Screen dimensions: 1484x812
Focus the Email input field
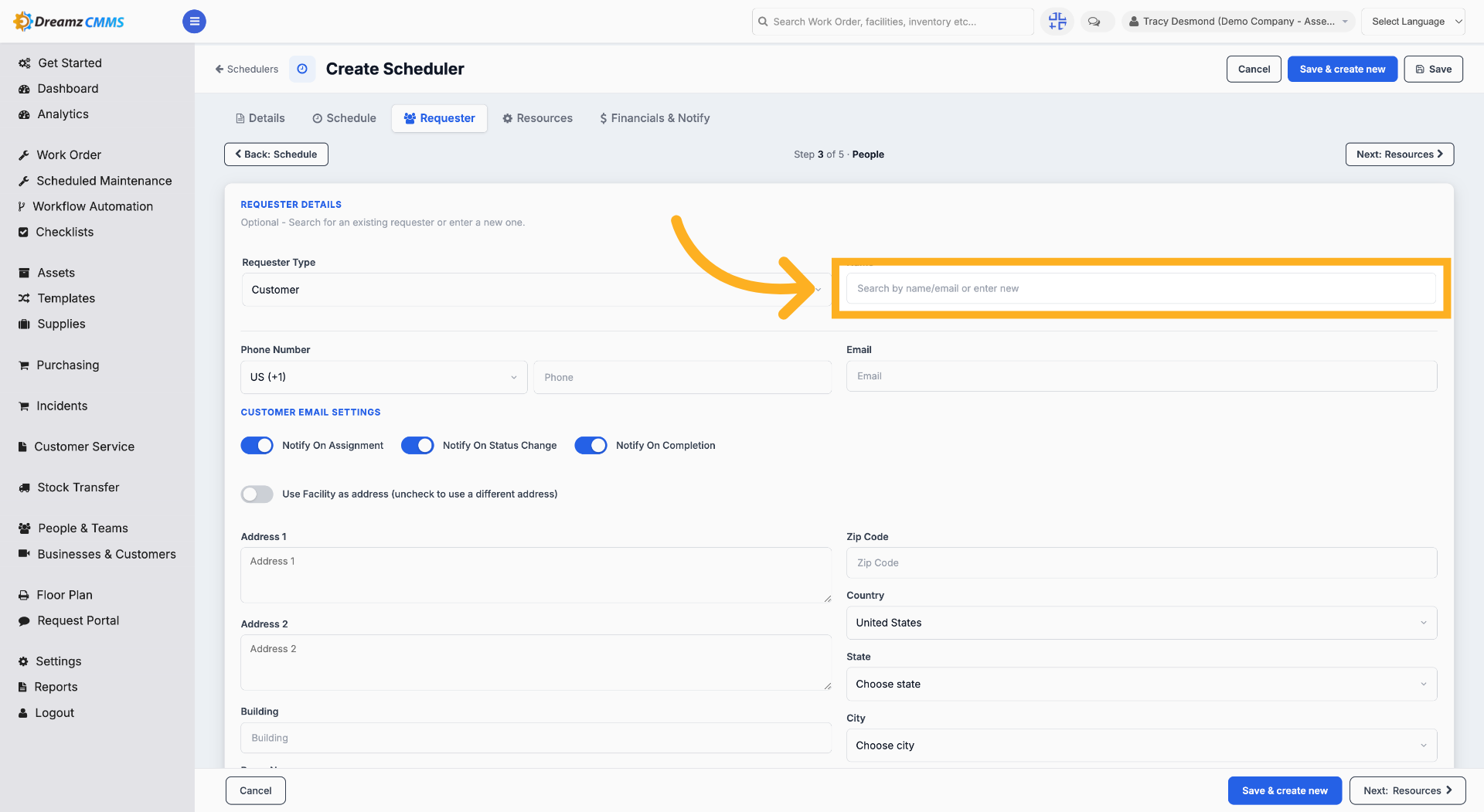tap(1142, 376)
